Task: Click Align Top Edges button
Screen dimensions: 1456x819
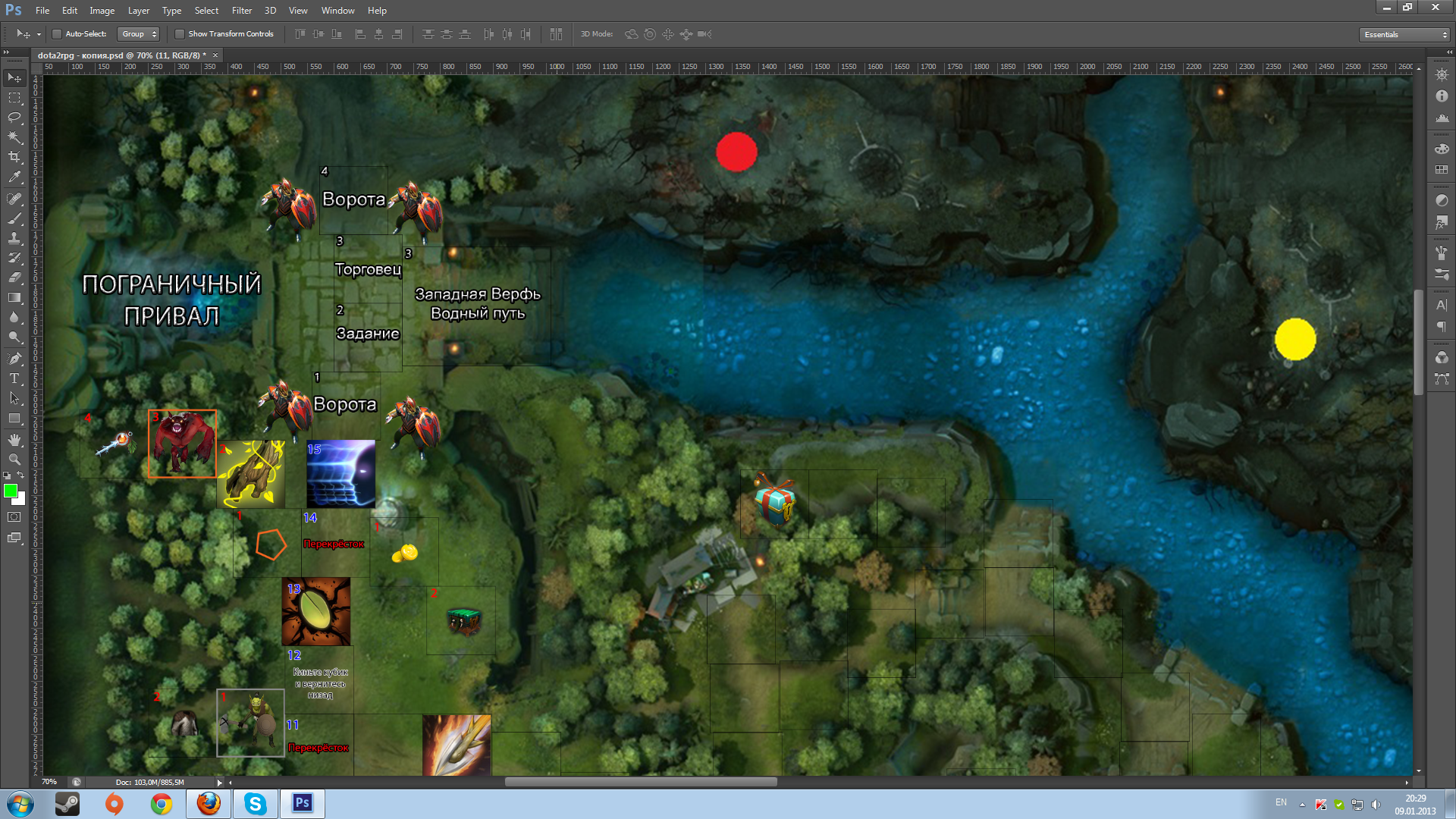Action: coord(300,34)
